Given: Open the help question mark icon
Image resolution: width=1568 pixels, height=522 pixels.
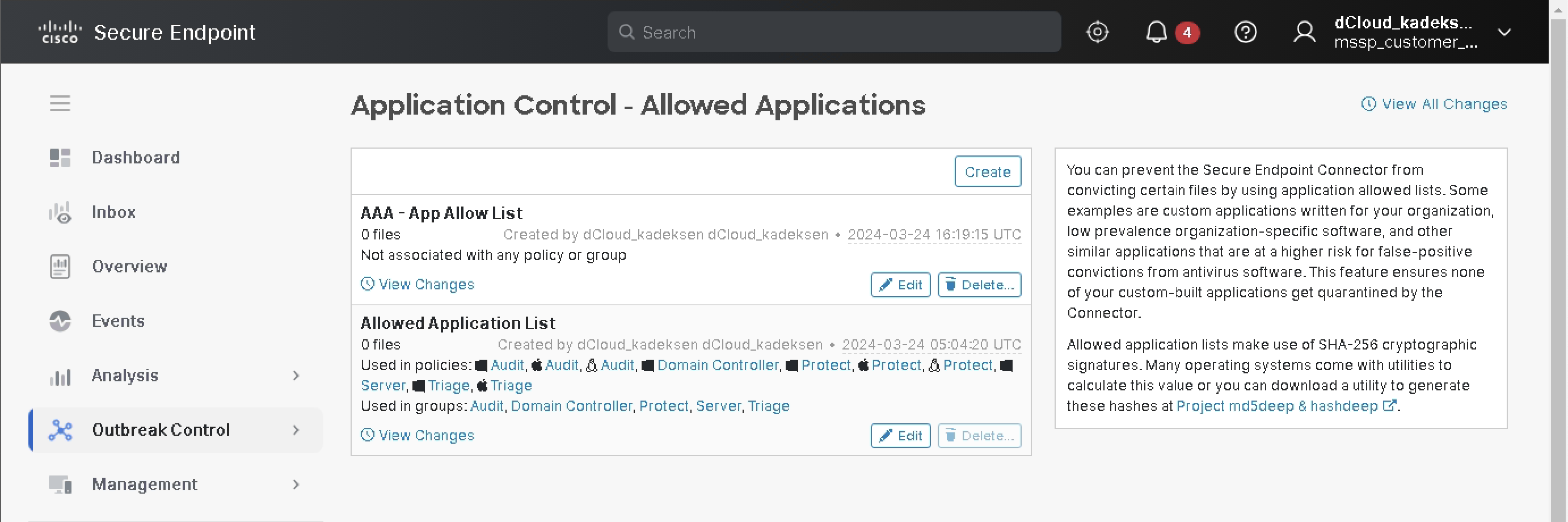Looking at the screenshot, I should (1245, 32).
